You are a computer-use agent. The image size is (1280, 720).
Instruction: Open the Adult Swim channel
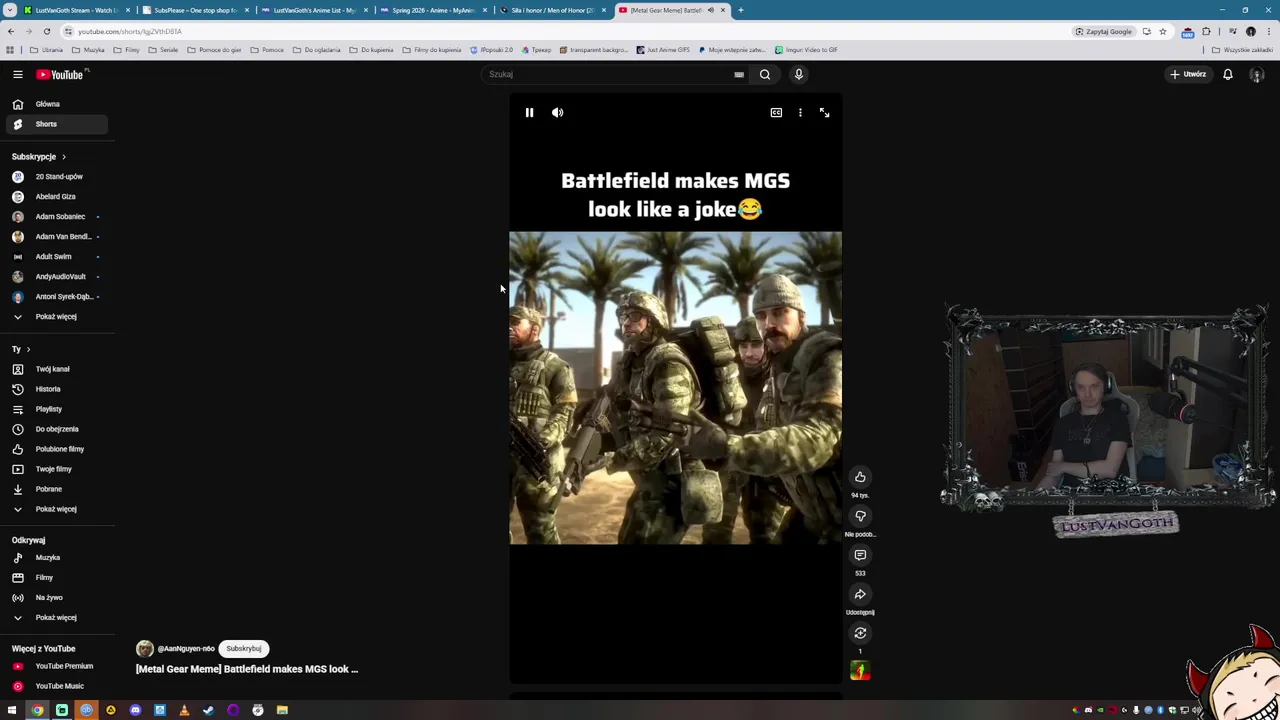point(56,257)
